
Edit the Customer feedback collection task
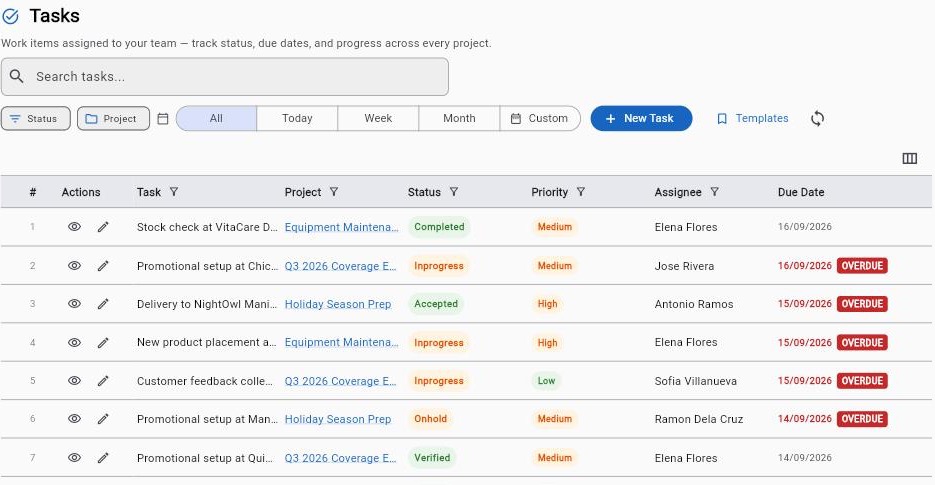click(103, 381)
